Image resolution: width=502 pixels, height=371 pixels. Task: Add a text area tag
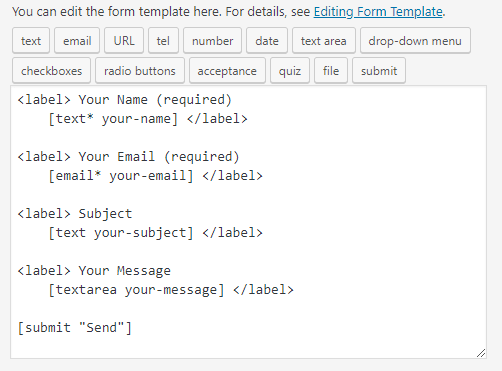(324, 41)
